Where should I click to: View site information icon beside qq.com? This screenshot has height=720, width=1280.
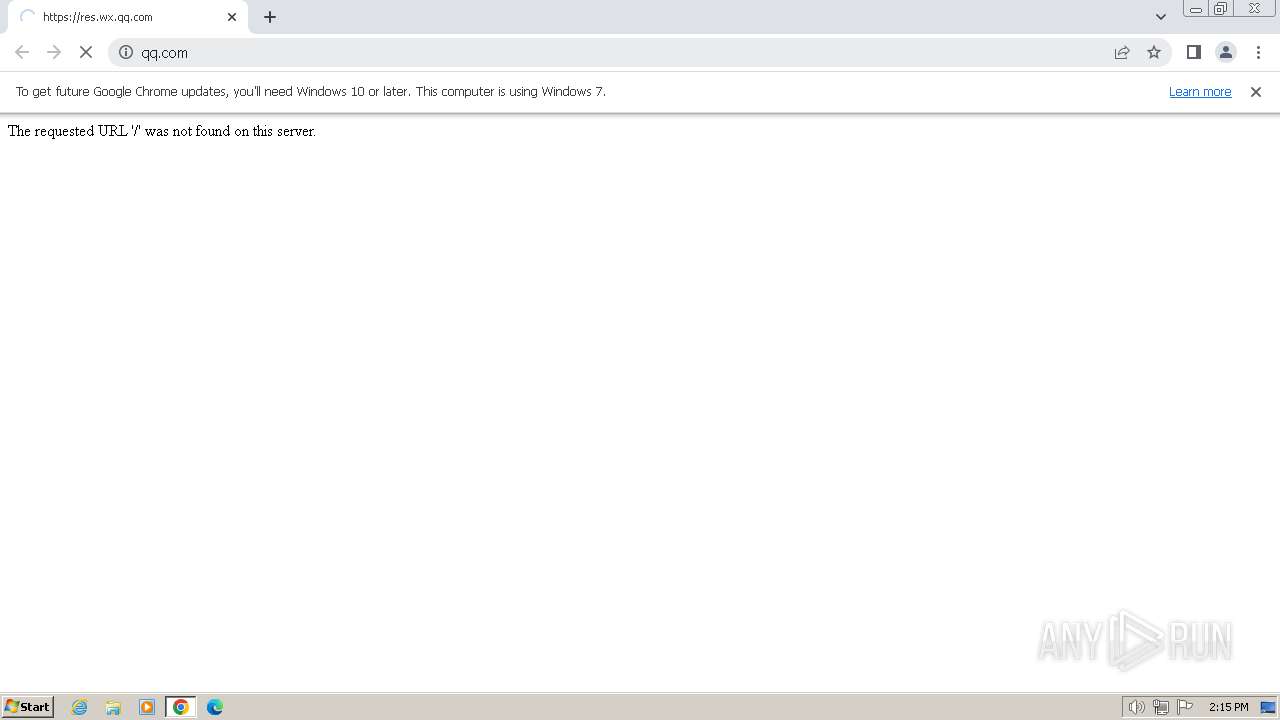point(126,52)
